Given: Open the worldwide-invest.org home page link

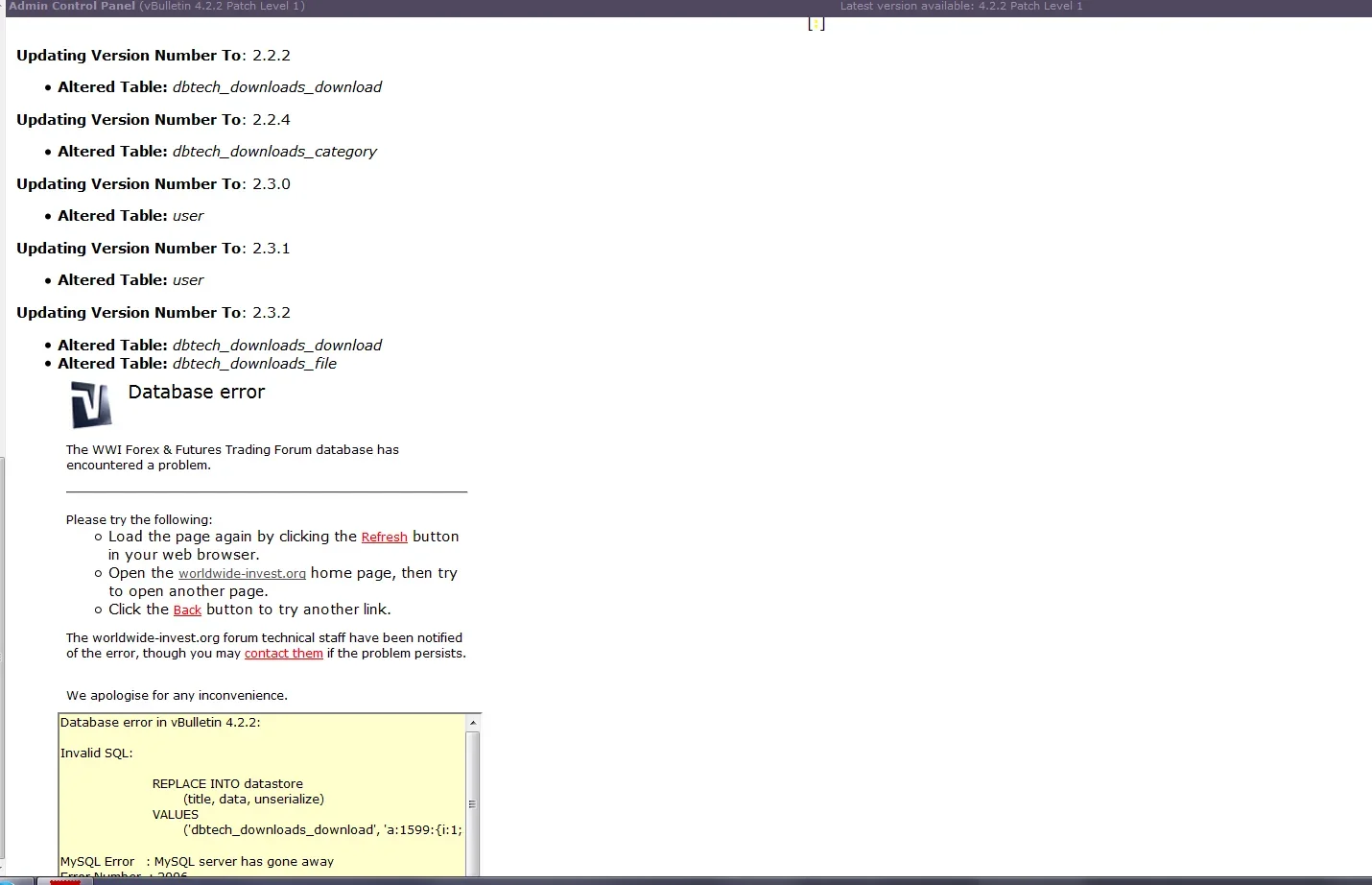Looking at the screenshot, I should pos(242,574).
